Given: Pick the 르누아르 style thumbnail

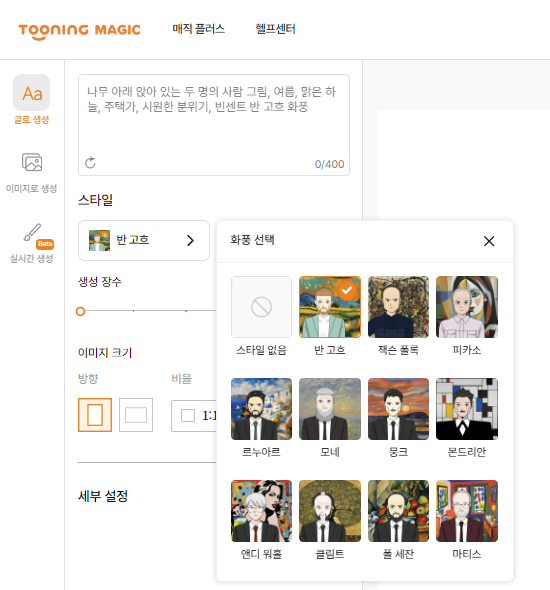Looking at the screenshot, I should click(261, 409).
